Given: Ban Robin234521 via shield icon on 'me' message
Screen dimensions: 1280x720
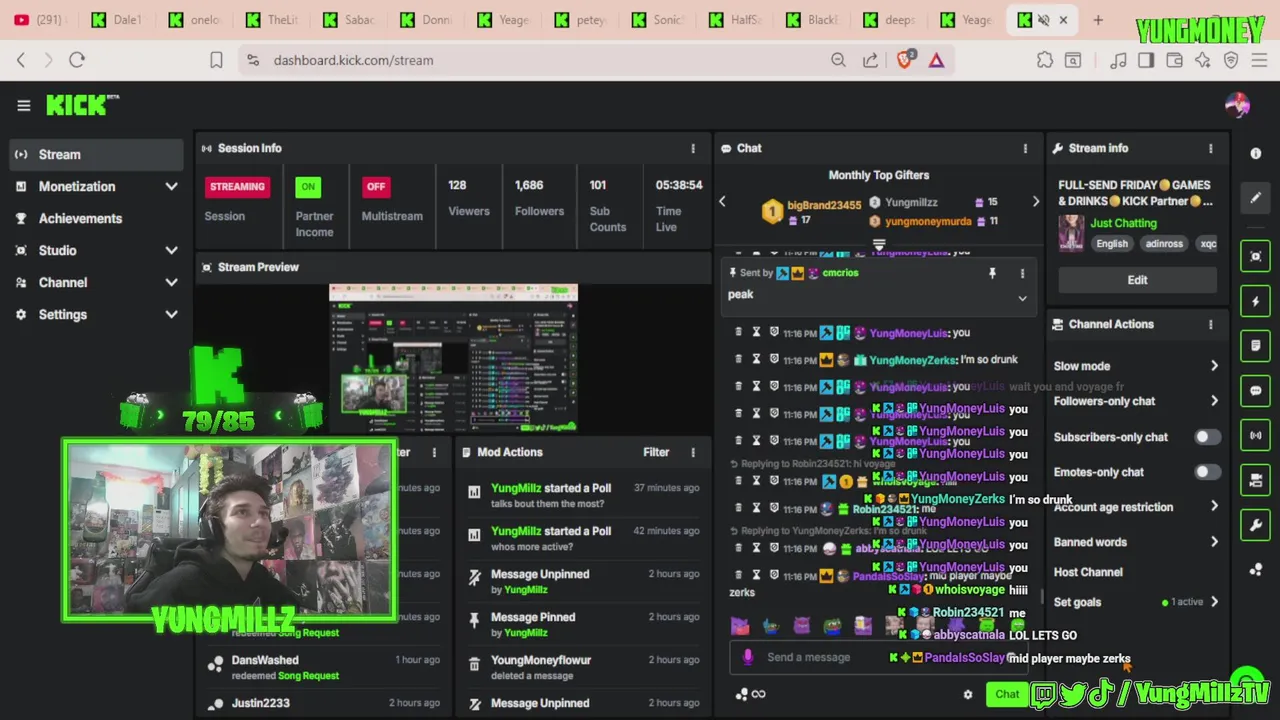Looking at the screenshot, I should pyautogui.click(x=773, y=508).
